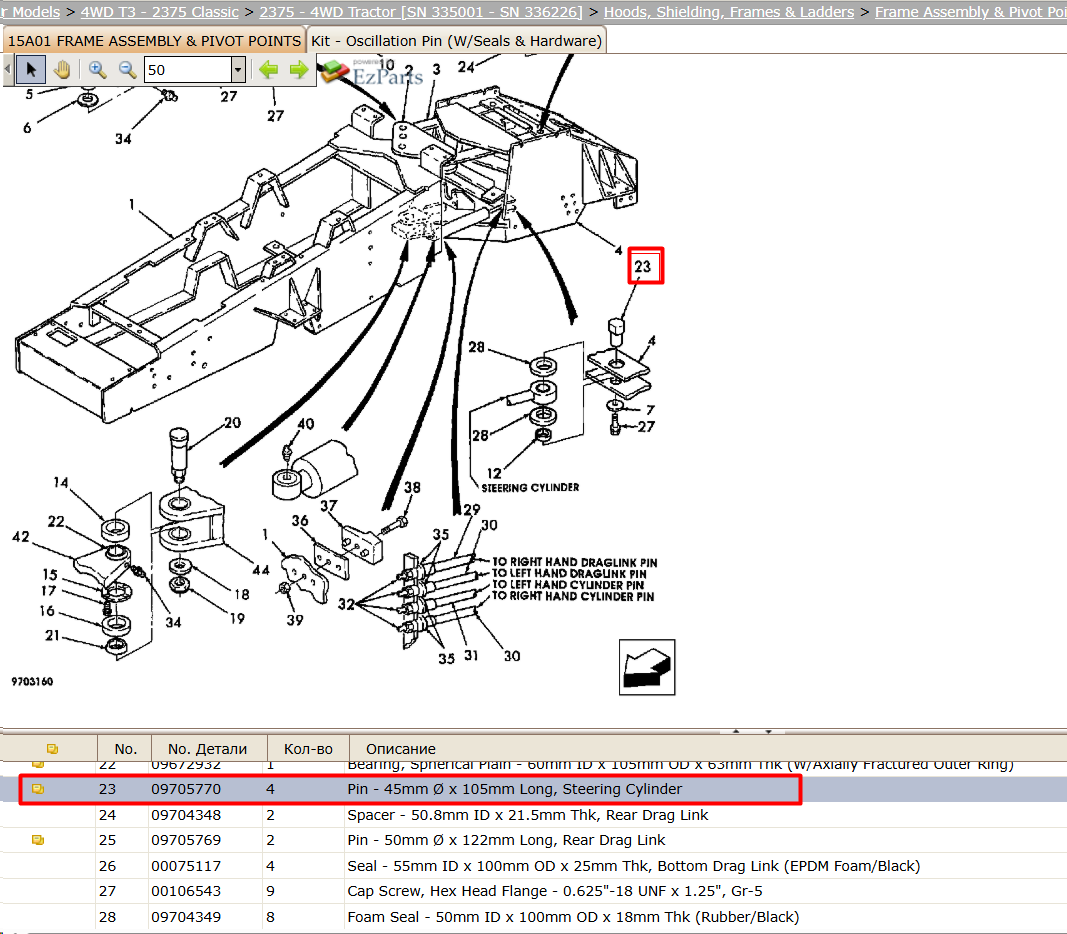Click callout 42 on the diagram
Screen dimensions: 1067x934
21,537
